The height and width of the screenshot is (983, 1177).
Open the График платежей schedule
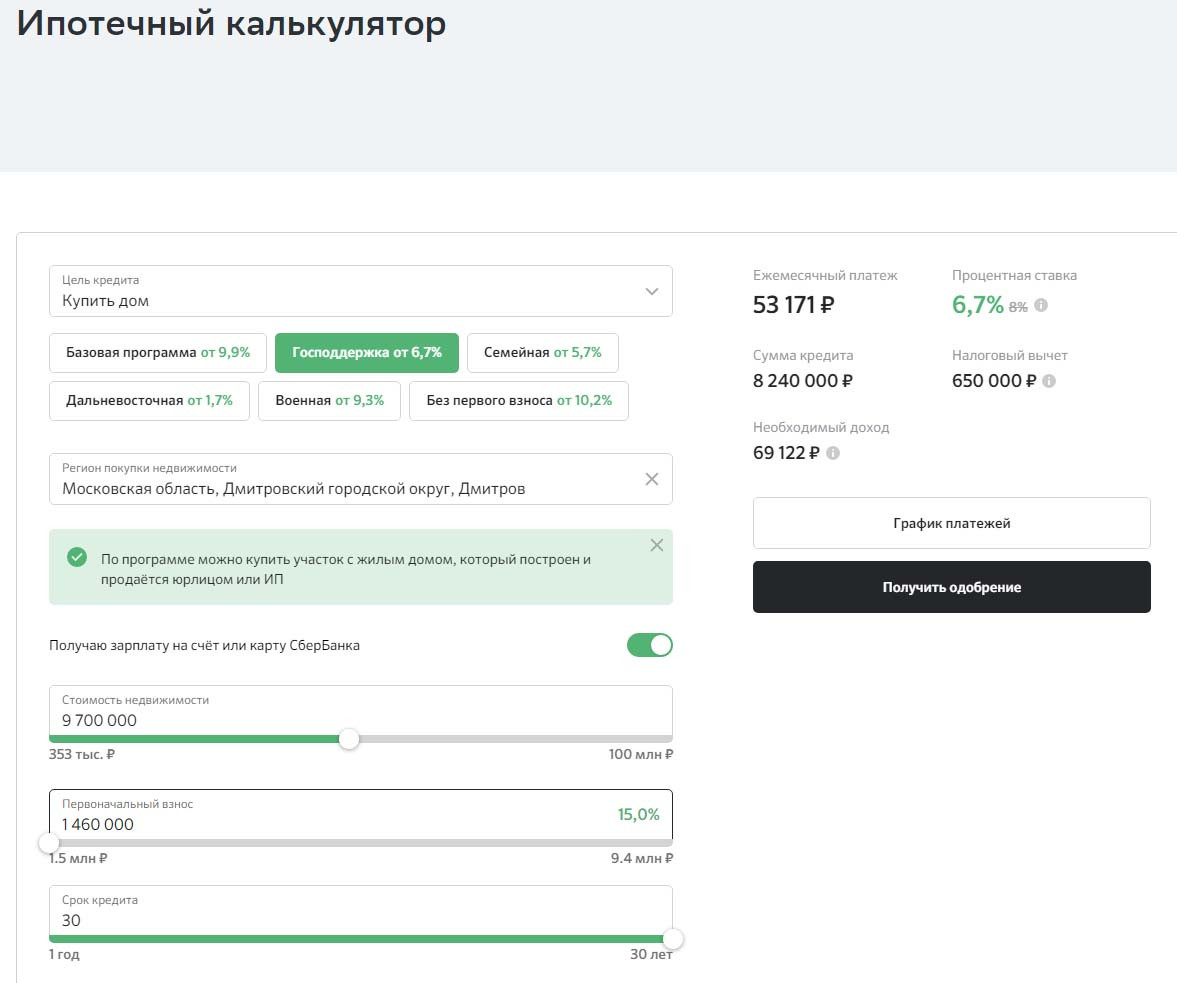[x=951, y=523]
